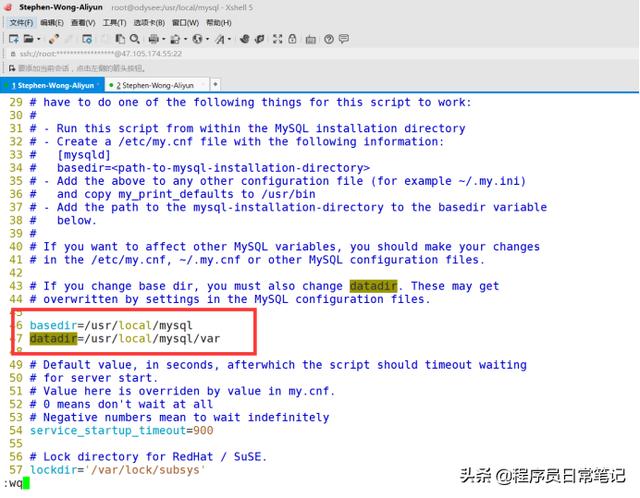Click the Disconnect/Reconnect plug icon
The image size is (640, 498).
pos(53,39)
